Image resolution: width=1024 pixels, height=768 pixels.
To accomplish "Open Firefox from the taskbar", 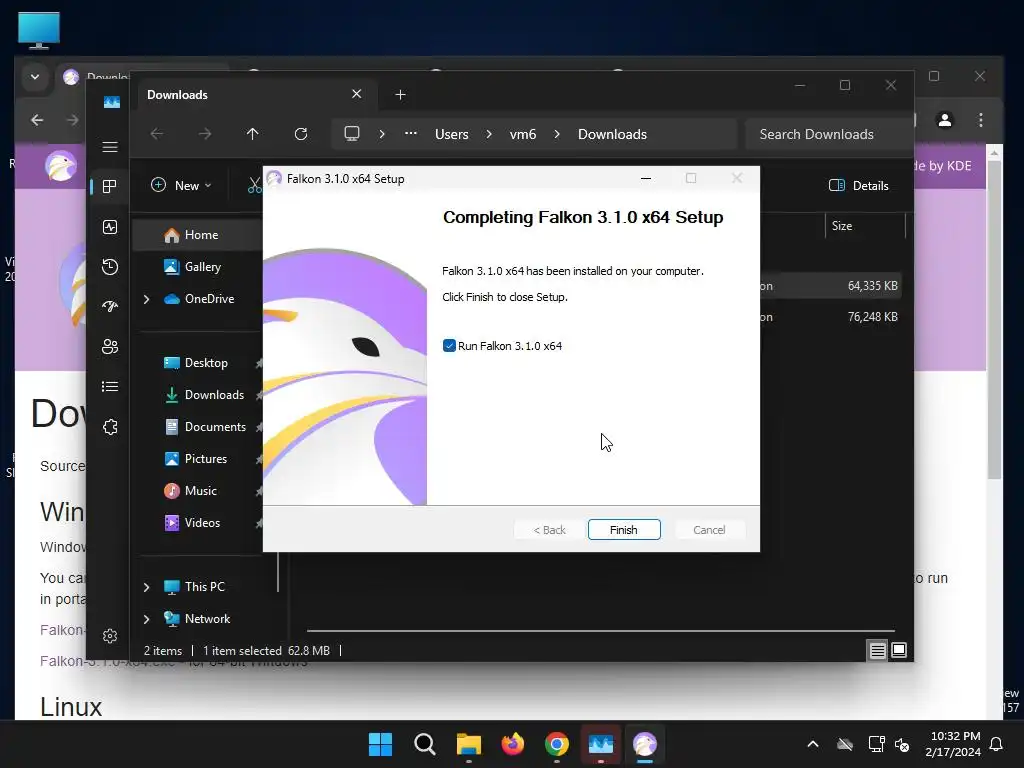I will click(x=513, y=744).
